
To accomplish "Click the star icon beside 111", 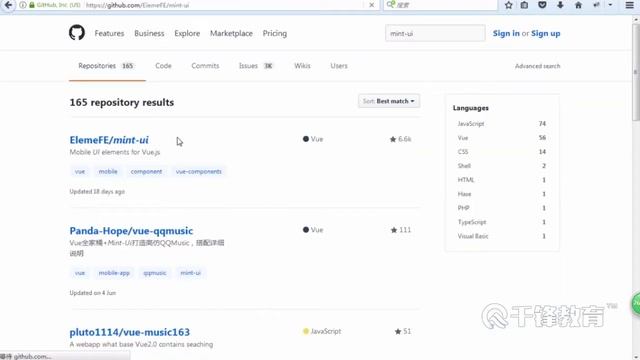I will [x=393, y=230].
